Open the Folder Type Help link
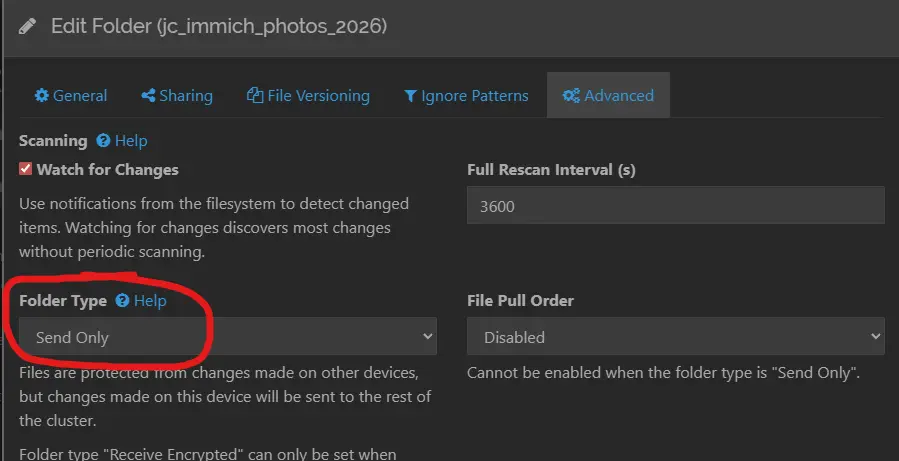899x461 pixels. [x=150, y=301]
